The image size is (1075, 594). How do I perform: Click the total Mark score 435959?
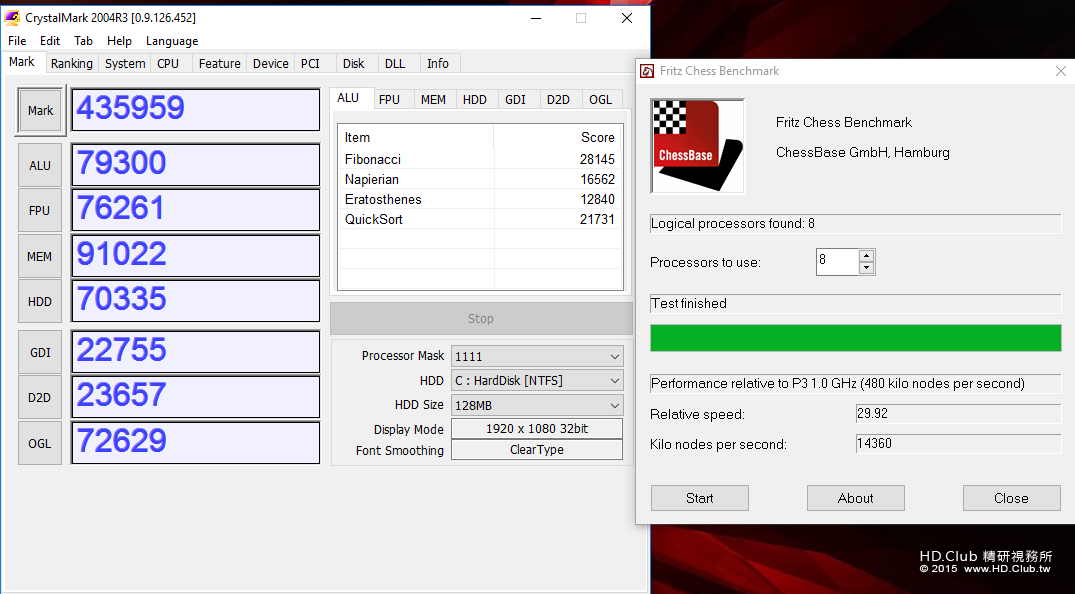pyautogui.click(x=195, y=109)
